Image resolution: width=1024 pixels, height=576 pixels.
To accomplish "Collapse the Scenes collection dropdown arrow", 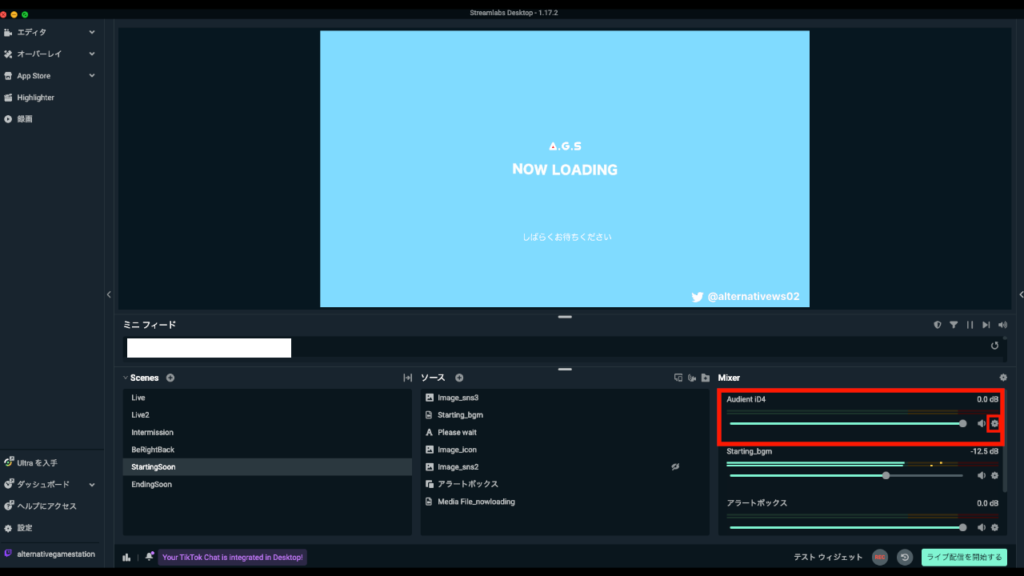I will click(x=126, y=378).
